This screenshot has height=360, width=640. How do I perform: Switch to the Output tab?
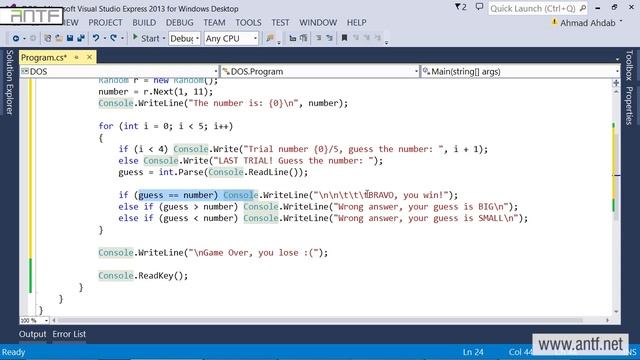(32, 334)
